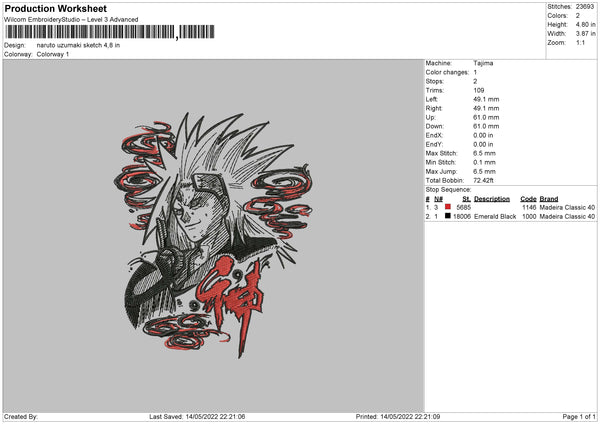The image size is (600, 424).
Task: Select the Trims value "109"
Action: (479, 90)
